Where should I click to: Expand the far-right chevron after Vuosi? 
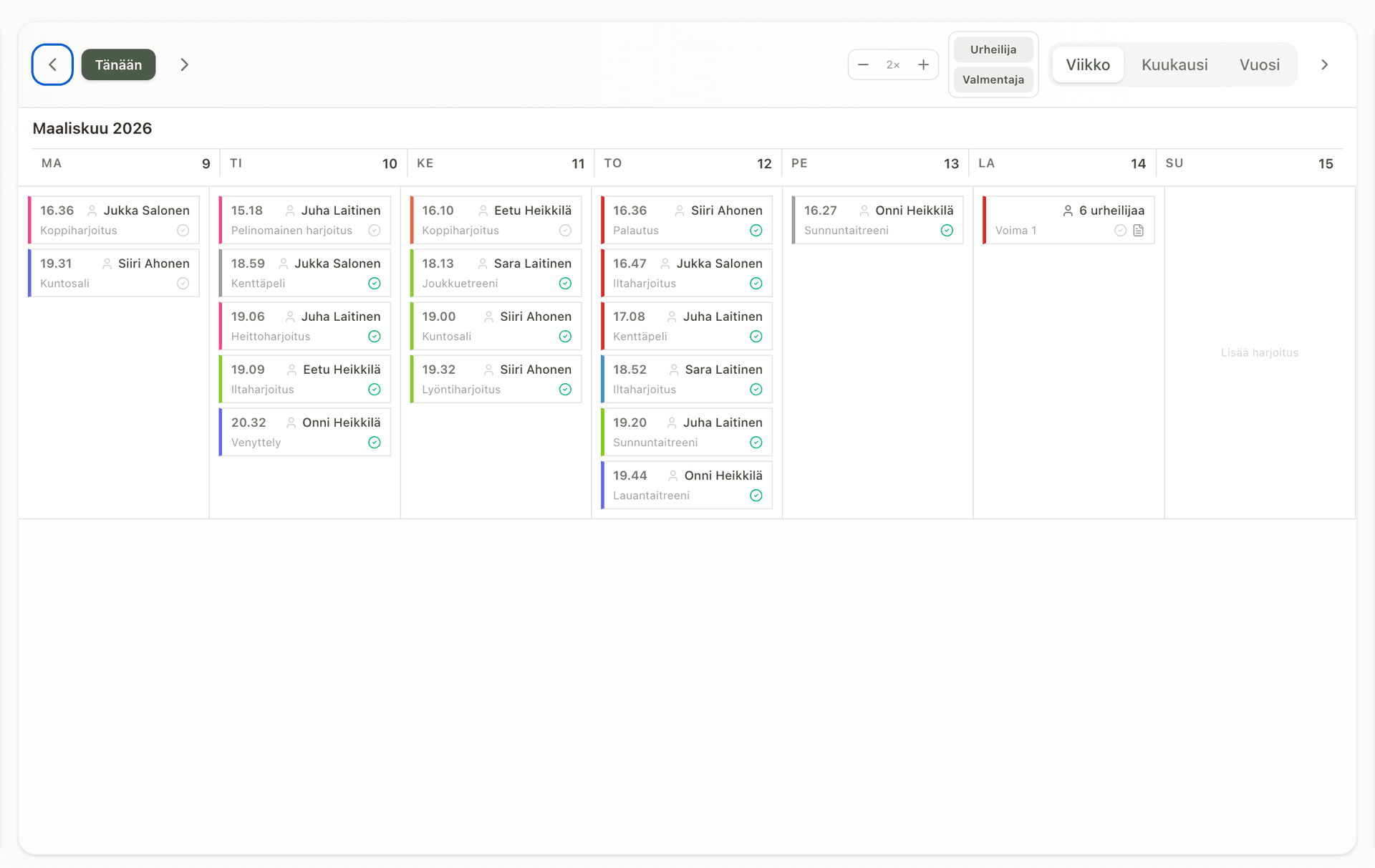pos(1324,64)
